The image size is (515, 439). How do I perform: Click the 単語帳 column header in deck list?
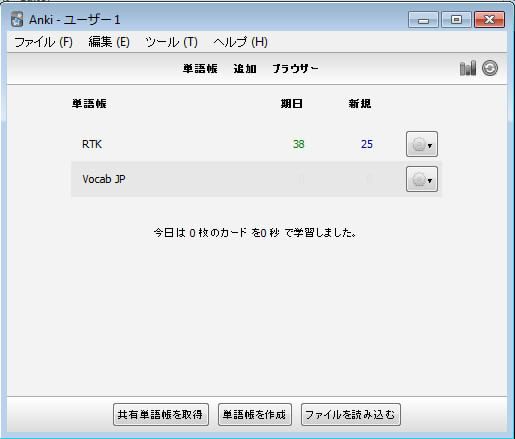tap(89, 104)
